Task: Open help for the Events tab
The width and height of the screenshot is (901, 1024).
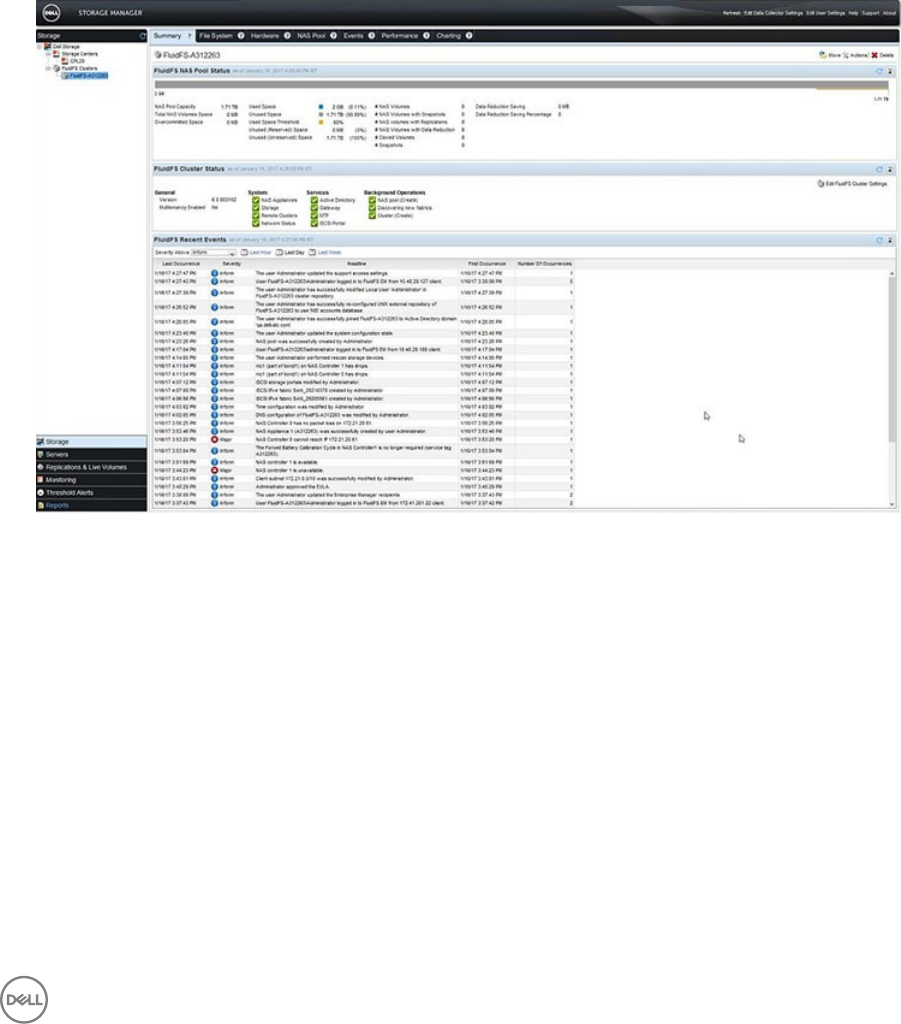Action: coord(371,36)
